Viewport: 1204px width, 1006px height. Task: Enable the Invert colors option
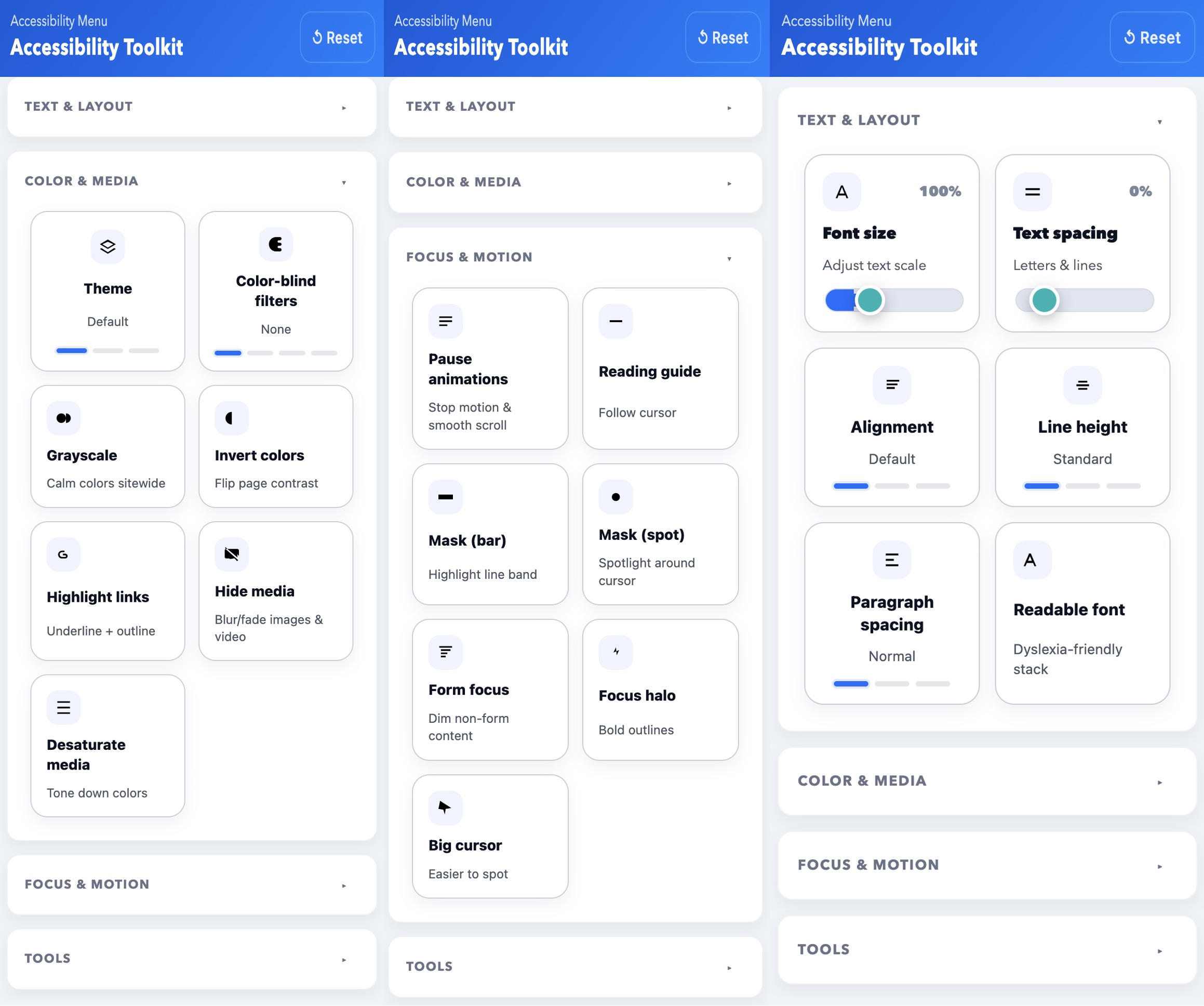click(x=276, y=446)
